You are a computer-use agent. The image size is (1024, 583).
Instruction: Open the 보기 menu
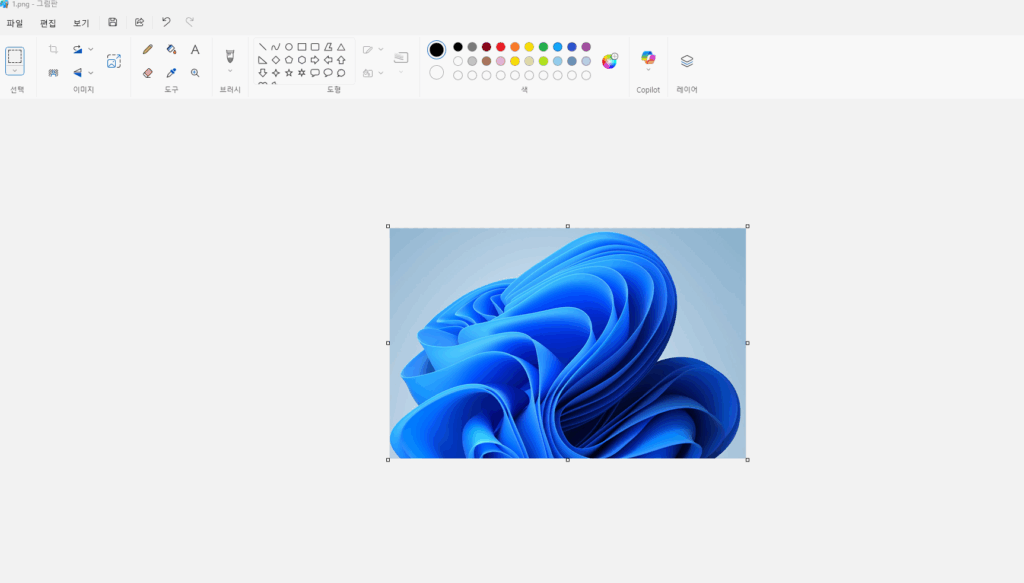(81, 23)
